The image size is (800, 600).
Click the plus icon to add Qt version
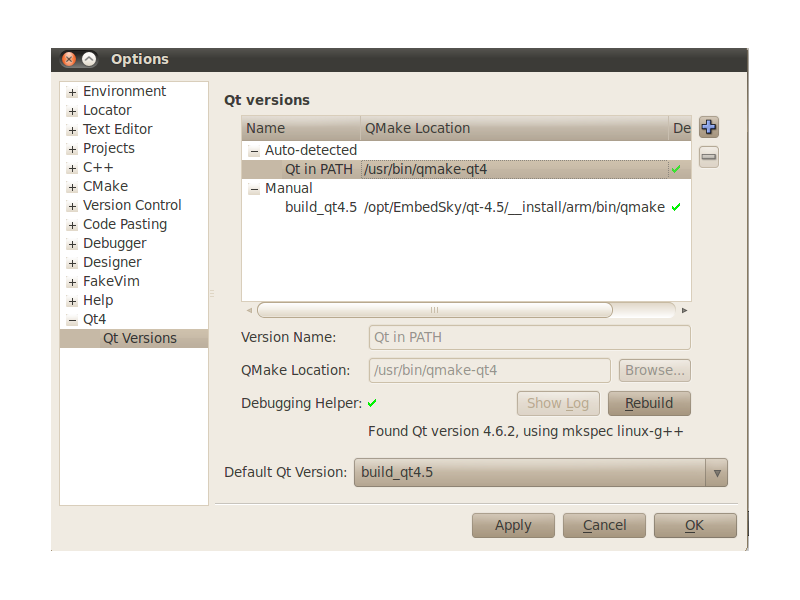(x=709, y=127)
